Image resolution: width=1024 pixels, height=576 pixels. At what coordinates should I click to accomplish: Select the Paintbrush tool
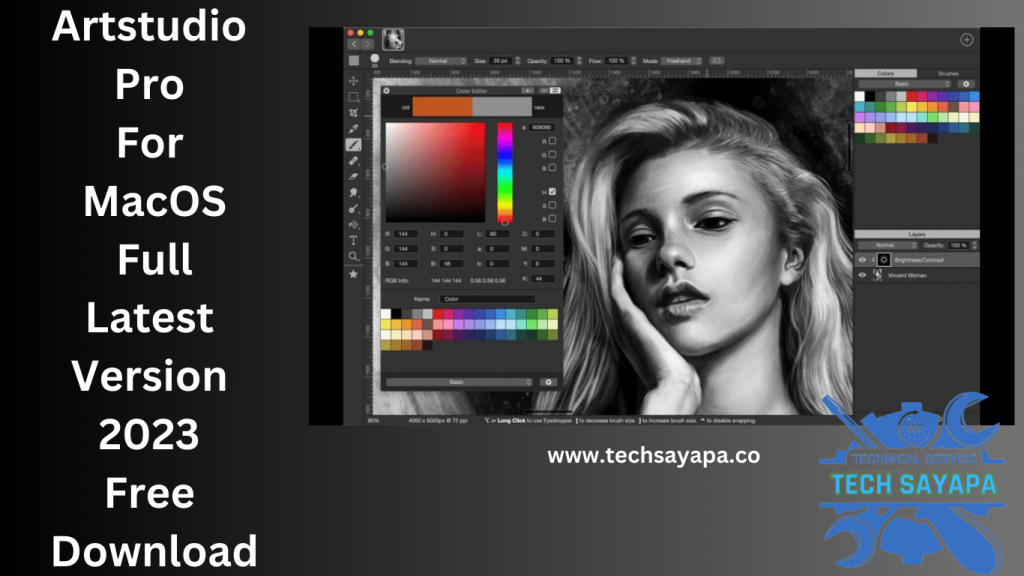coord(353,144)
